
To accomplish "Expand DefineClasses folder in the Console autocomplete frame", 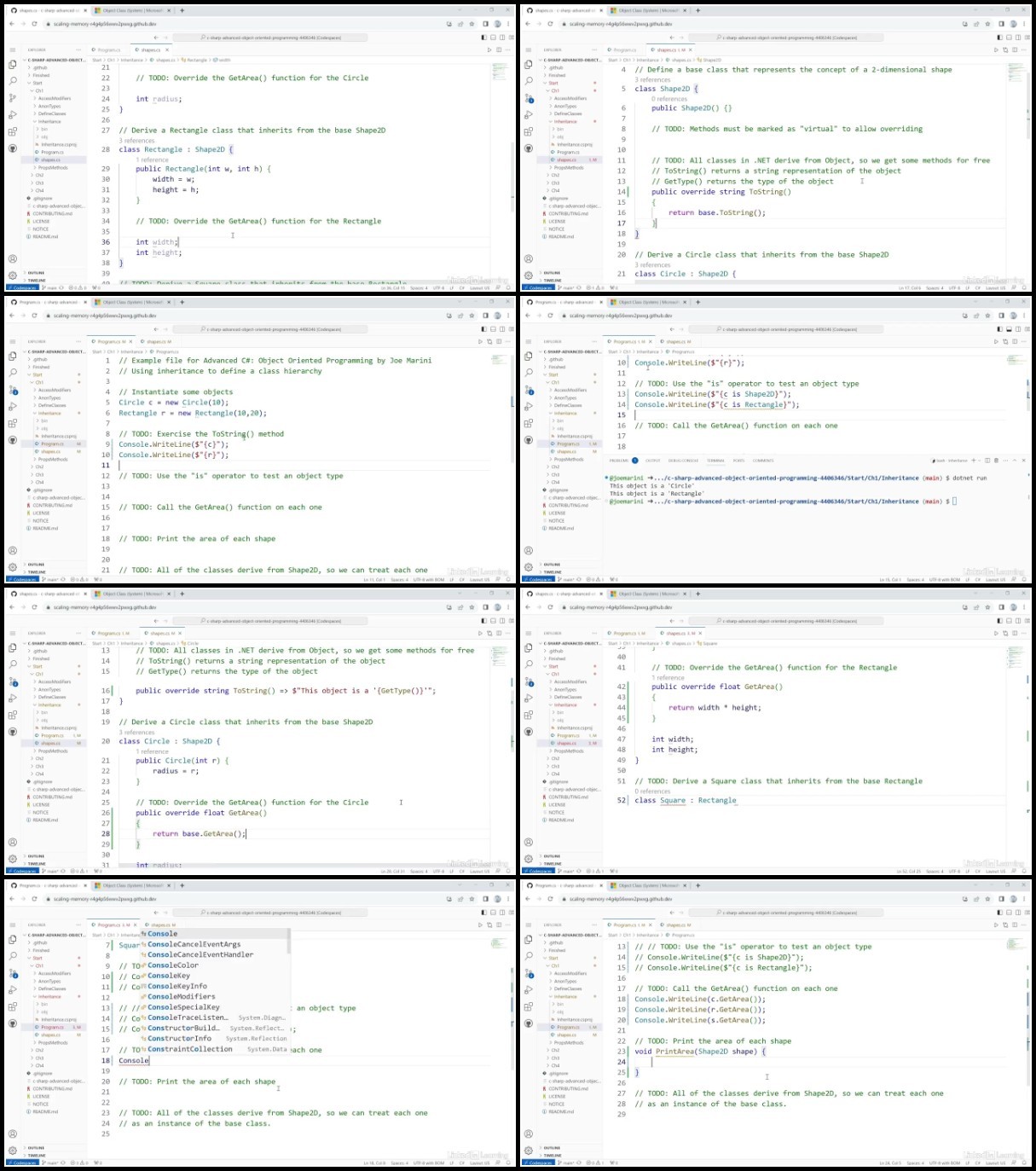I will click(51, 989).
